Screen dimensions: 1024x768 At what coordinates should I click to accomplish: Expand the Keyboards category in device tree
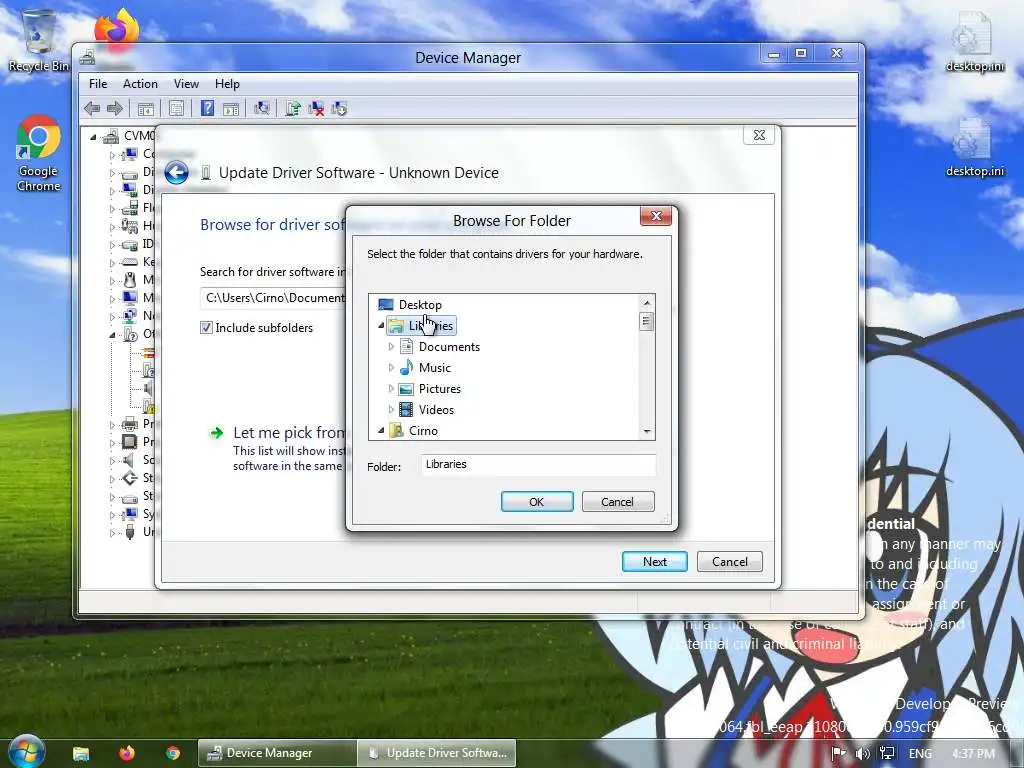[112, 263]
